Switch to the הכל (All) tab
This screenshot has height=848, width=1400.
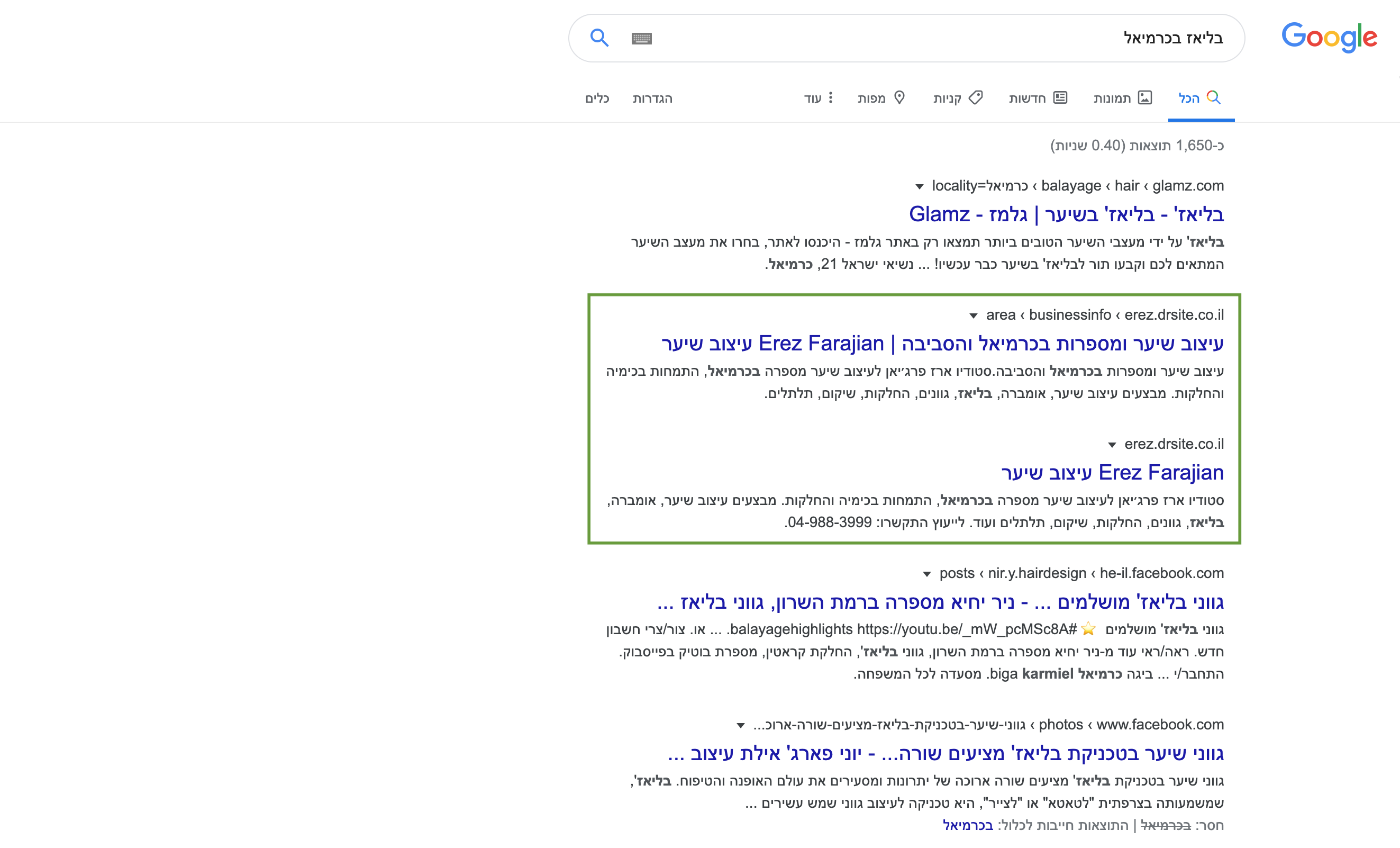pyautogui.click(x=1189, y=98)
